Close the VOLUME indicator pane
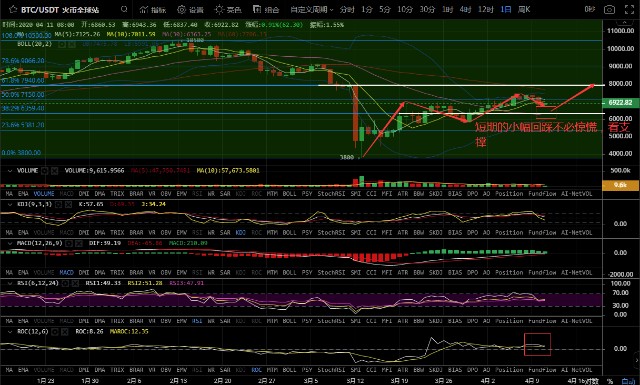The image size is (640, 385). pyautogui.click(x=55, y=171)
